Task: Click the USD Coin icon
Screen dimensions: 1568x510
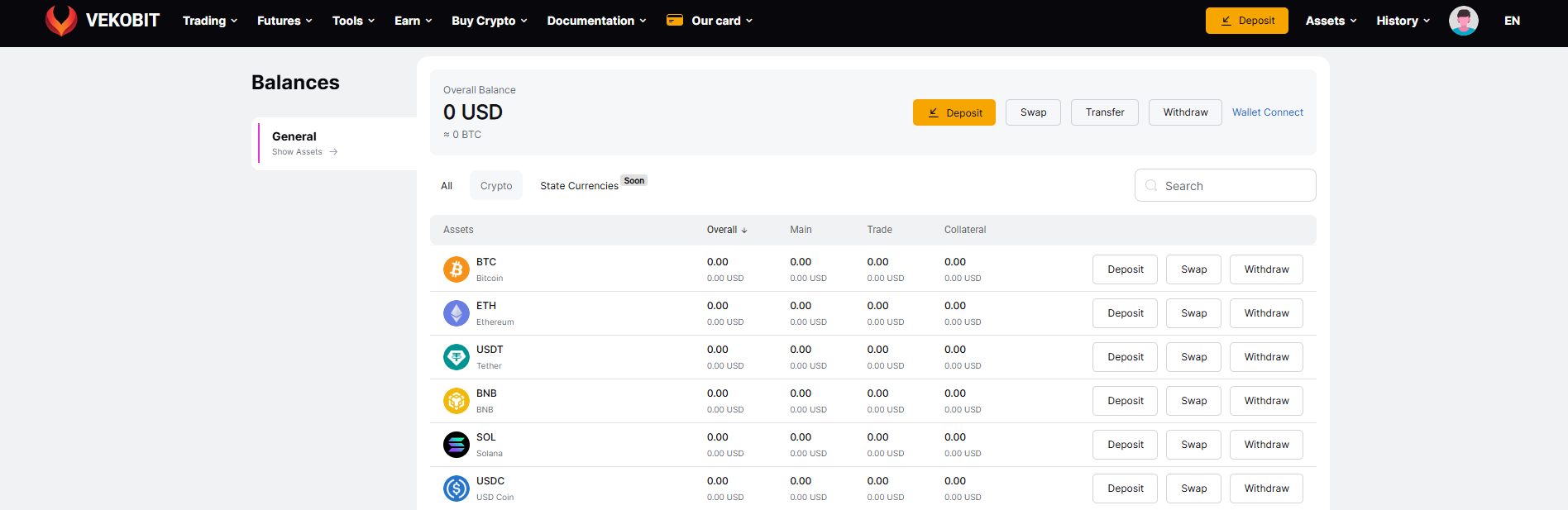Action: [x=457, y=489]
